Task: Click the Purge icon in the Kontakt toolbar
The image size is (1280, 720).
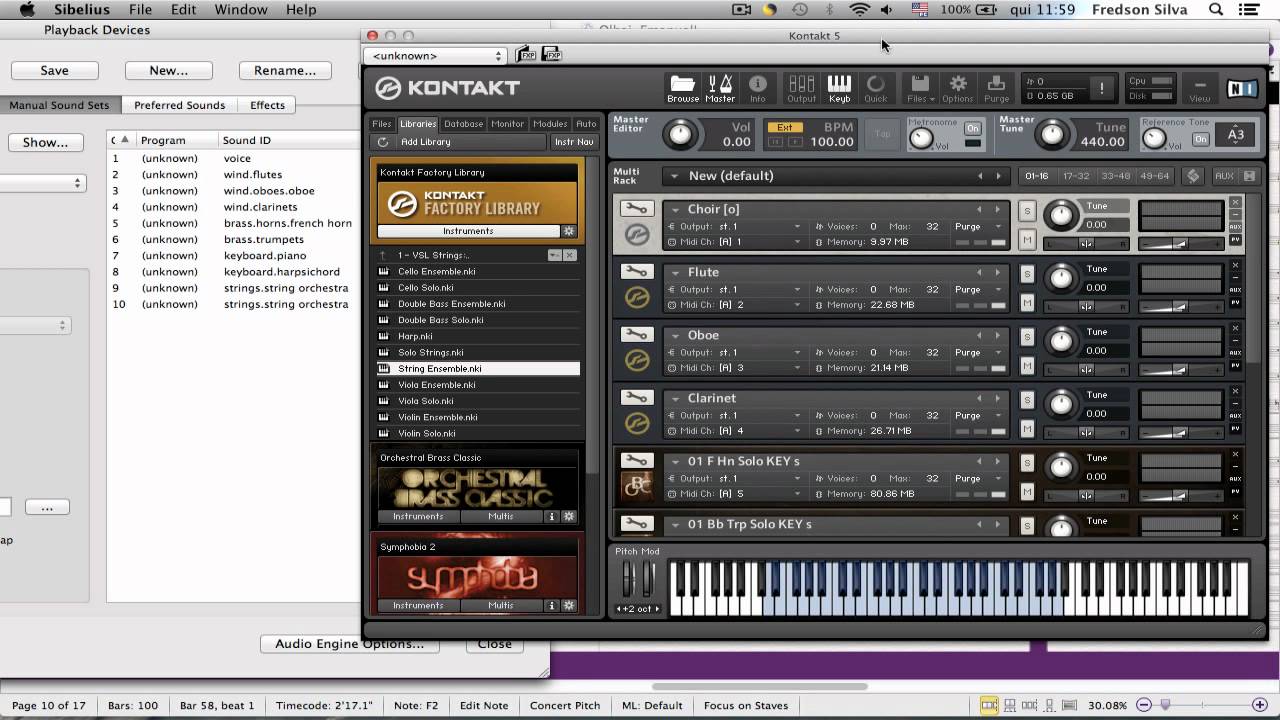Action: pos(996,88)
